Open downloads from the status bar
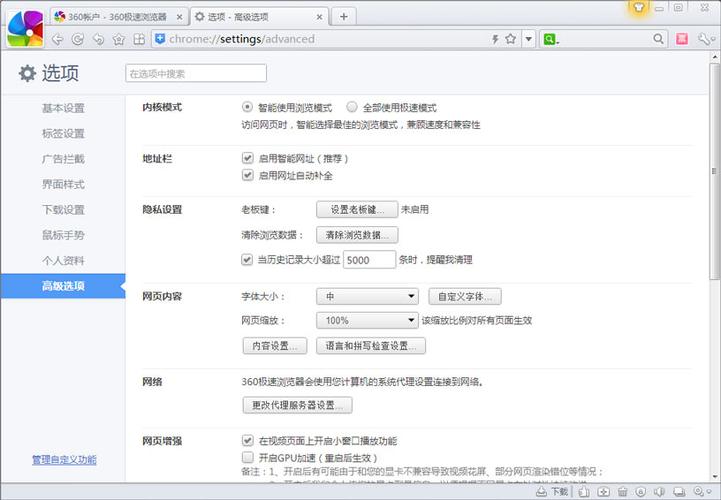 pos(552,492)
